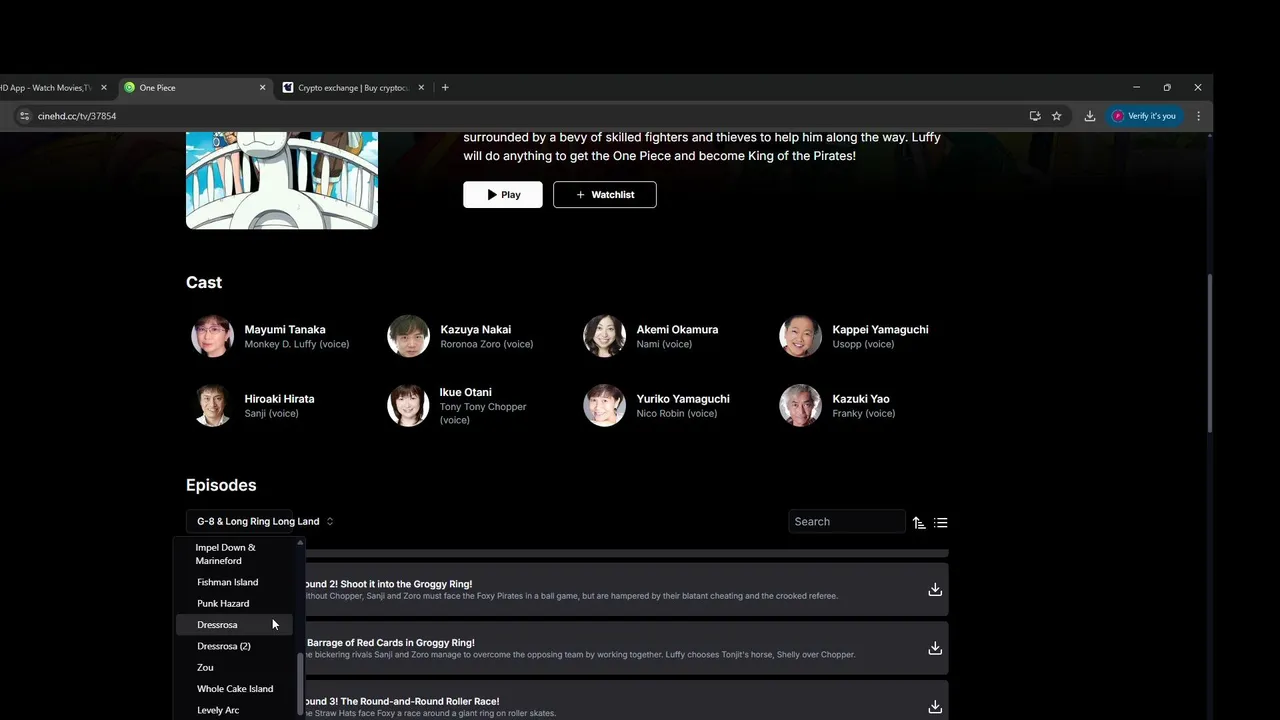This screenshot has width=1280, height=720.
Task: Bookmark this page star icon
Action: tap(1056, 116)
